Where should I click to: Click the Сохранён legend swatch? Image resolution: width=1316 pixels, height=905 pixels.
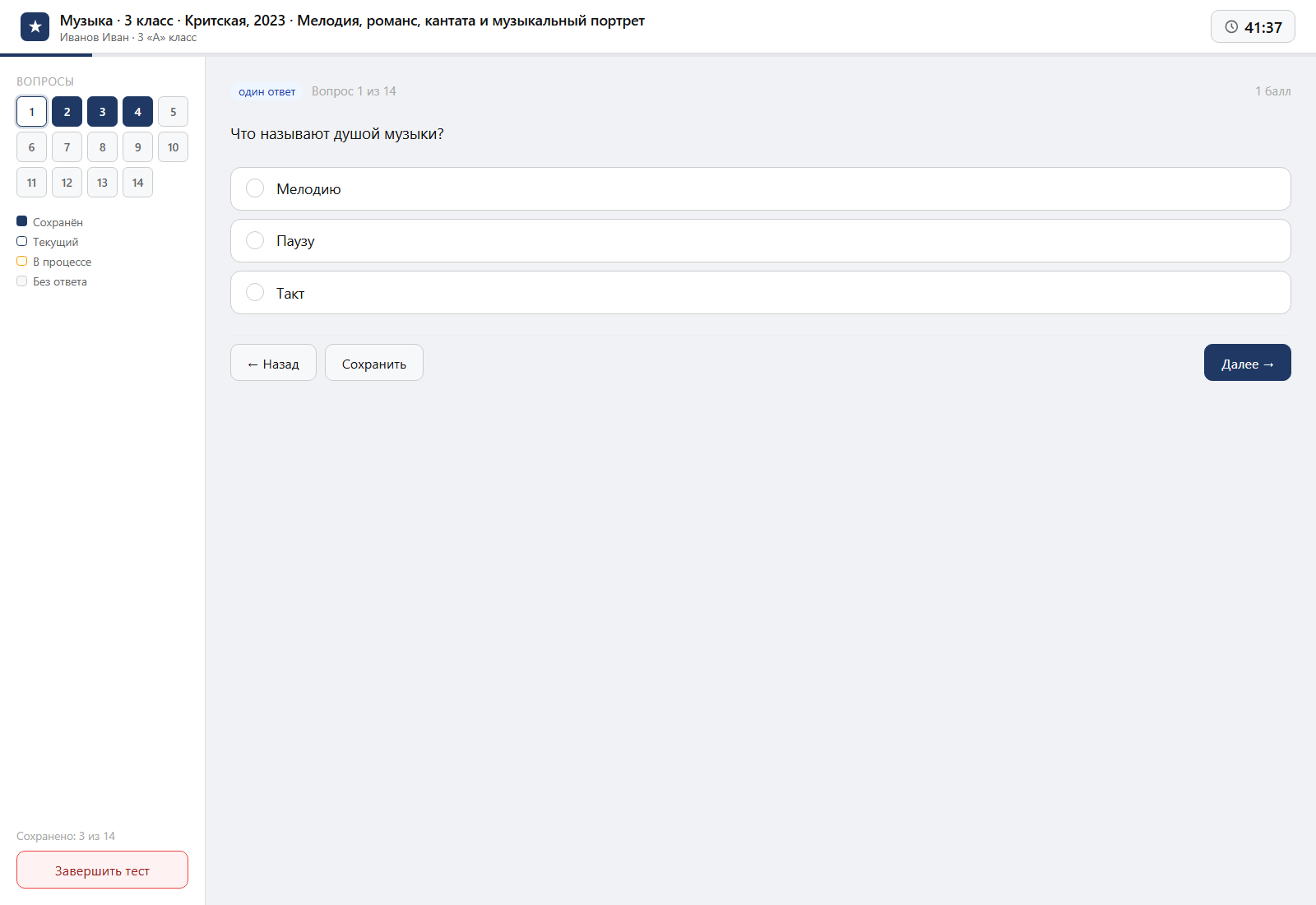(x=22, y=221)
